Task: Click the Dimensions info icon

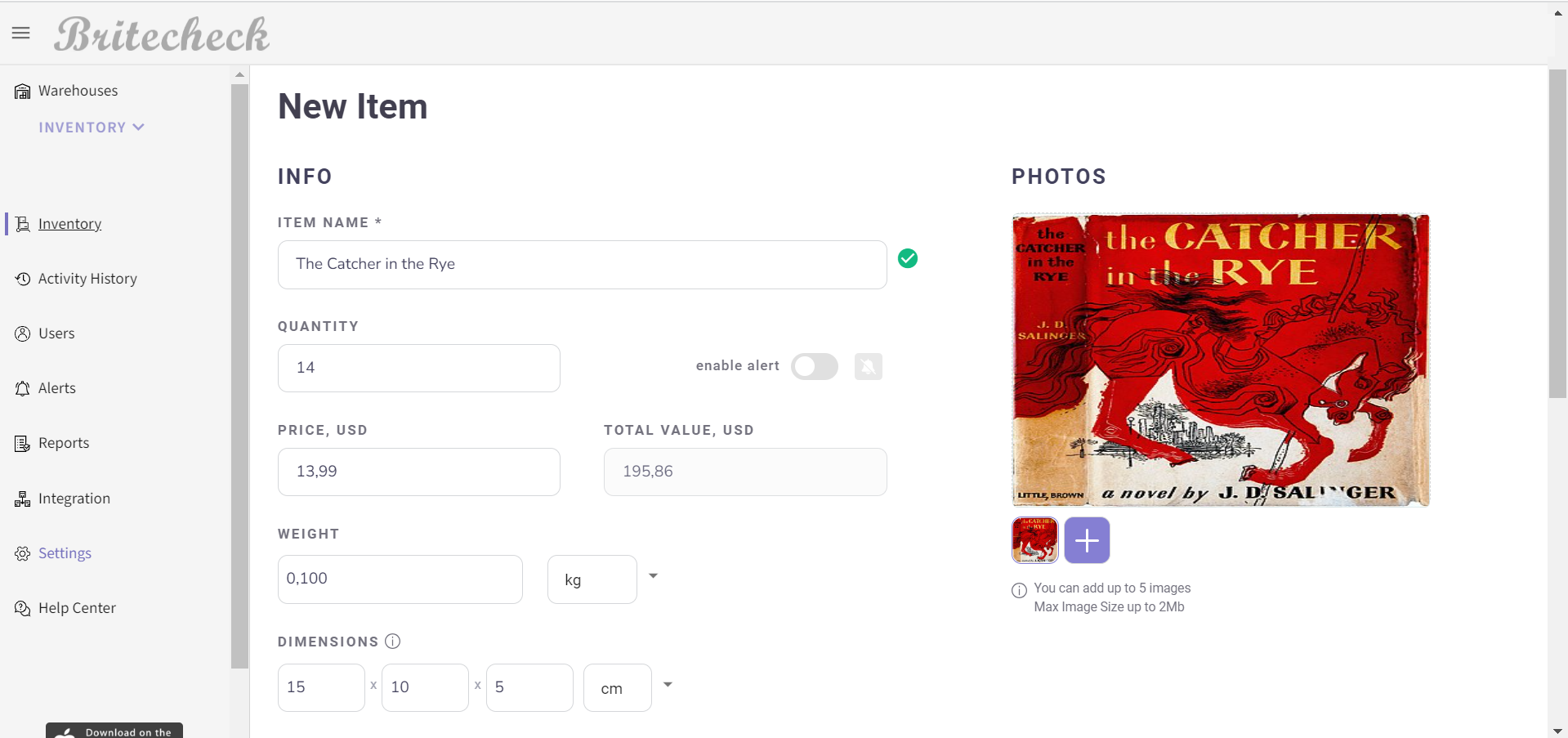Action: 393,641
